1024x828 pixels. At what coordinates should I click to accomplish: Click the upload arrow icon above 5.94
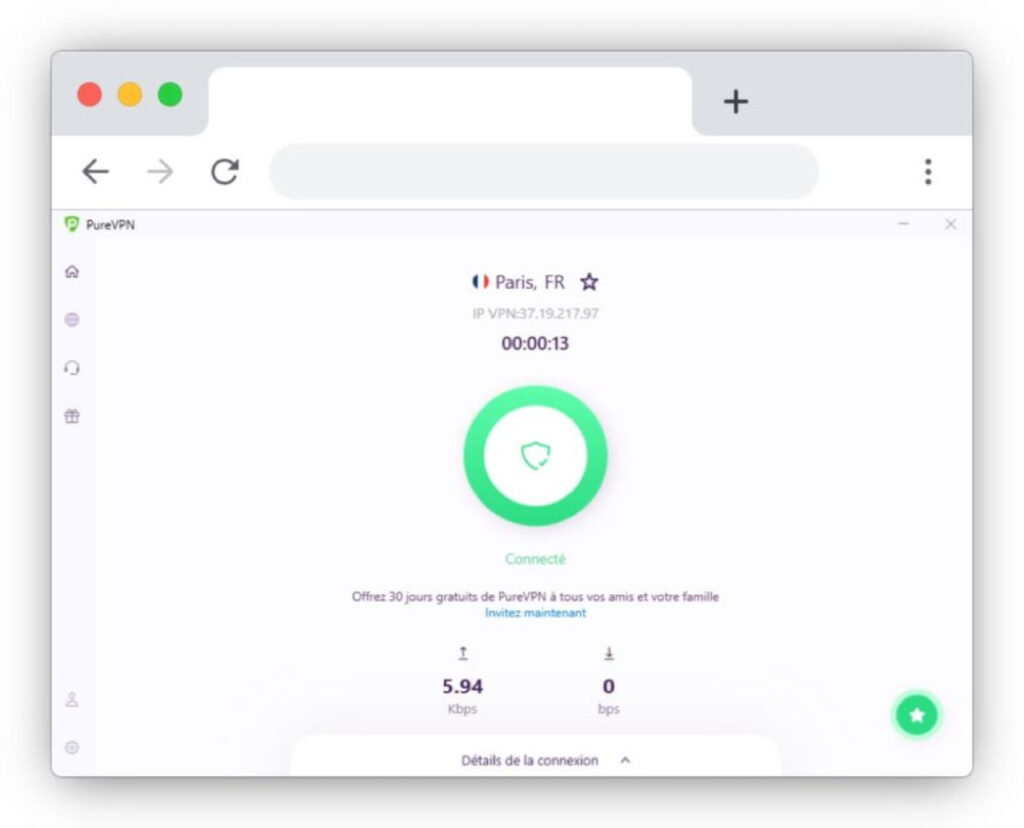click(x=463, y=653)
